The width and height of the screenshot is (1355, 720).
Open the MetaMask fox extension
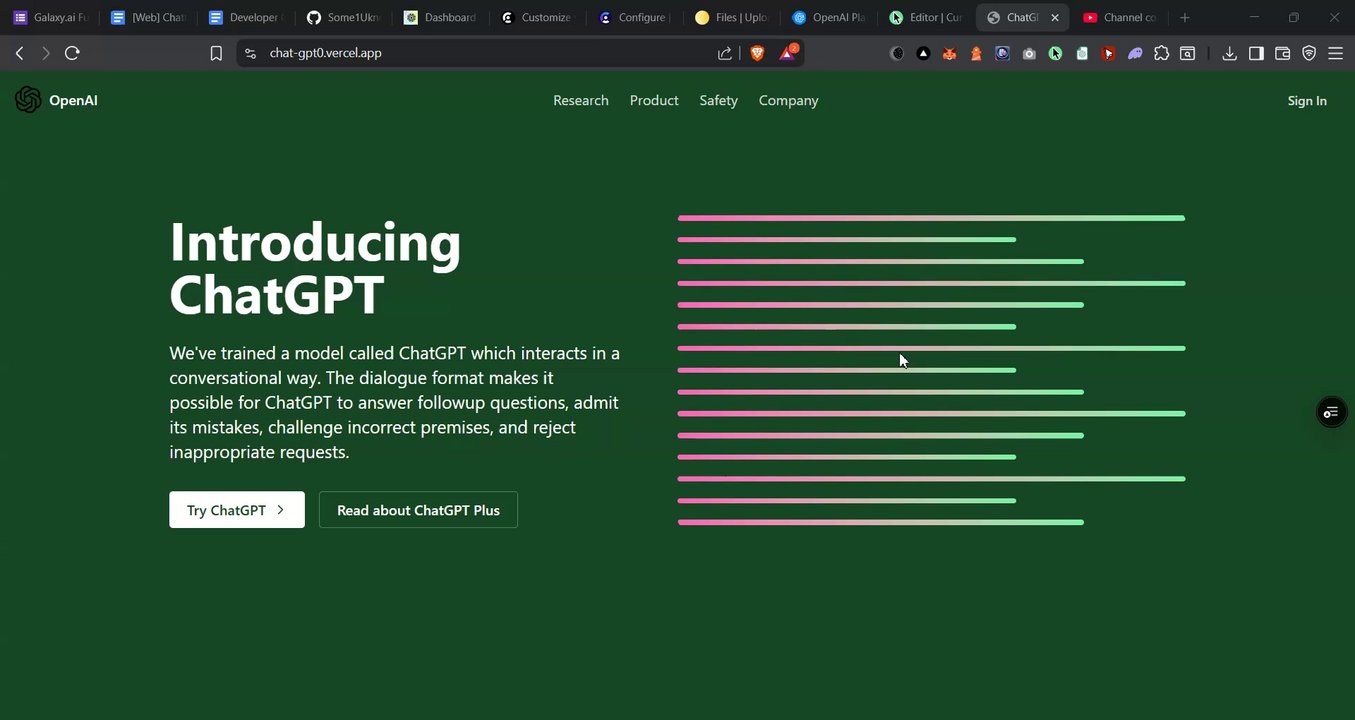pyautogui.click(x=950, y=53)
